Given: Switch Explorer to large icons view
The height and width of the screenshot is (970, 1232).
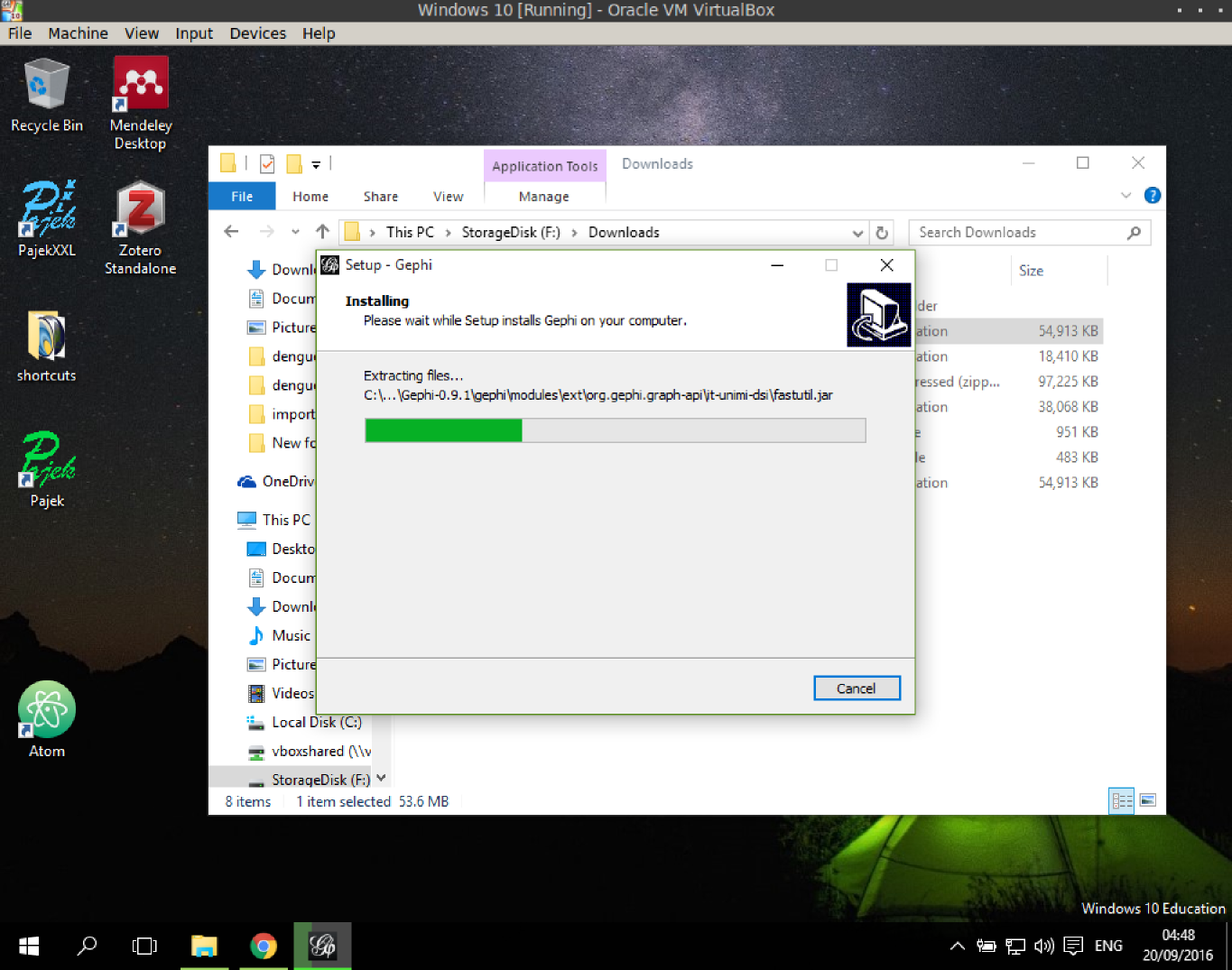Looking at the screenshot, I should pyautogui.click(x=1148, y=800).
